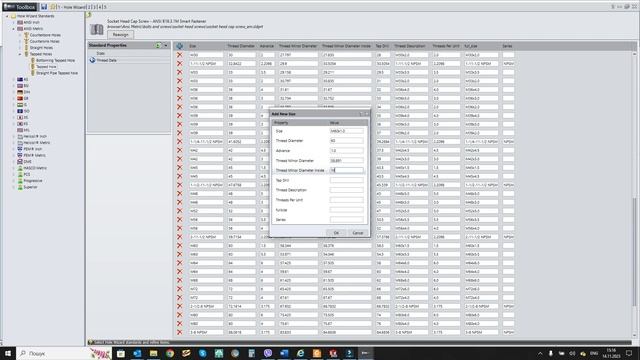This screenshot has height=360, width=640.
Task: Go to configuration step 5
Action: (x=104, y=7)
